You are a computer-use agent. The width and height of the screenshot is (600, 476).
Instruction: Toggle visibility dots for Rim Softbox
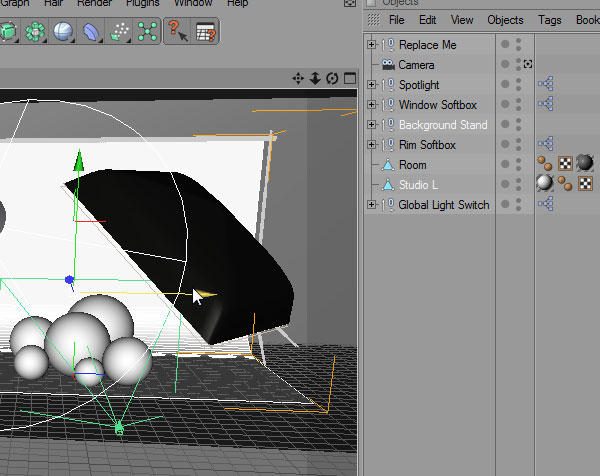click(518, 144)
